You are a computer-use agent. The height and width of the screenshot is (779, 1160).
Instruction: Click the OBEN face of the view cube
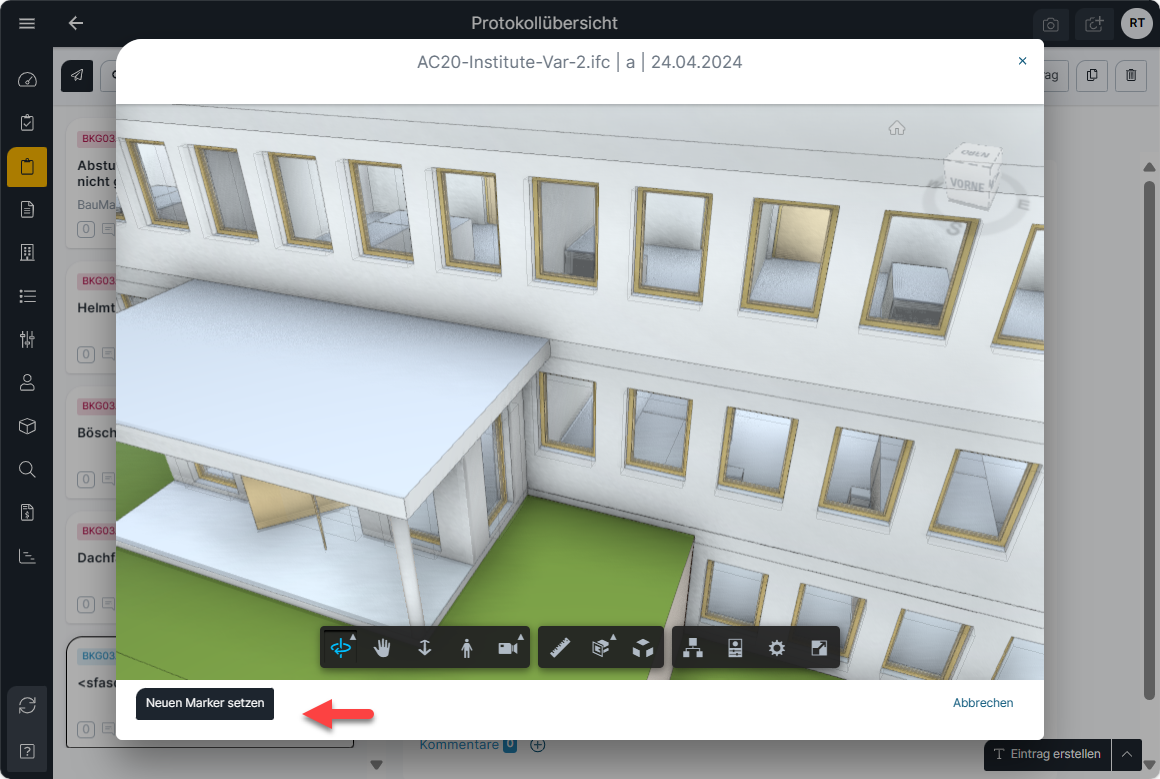pos(975,155)
